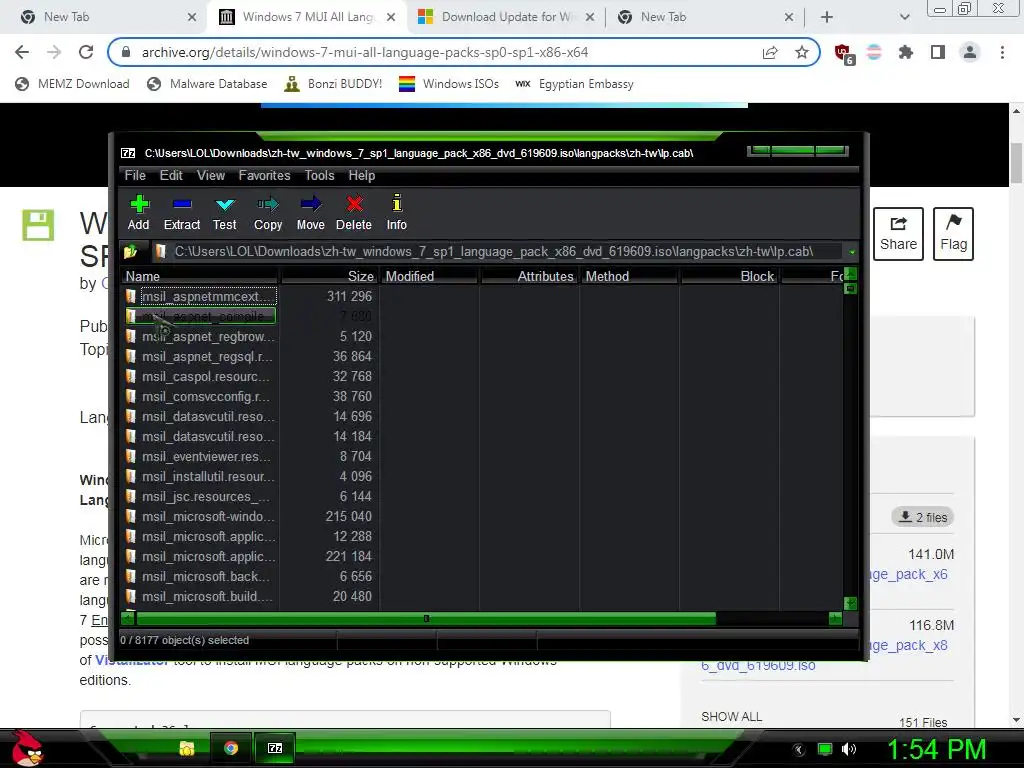Toggle the Chrome side panel icon

tap(938, 52)
